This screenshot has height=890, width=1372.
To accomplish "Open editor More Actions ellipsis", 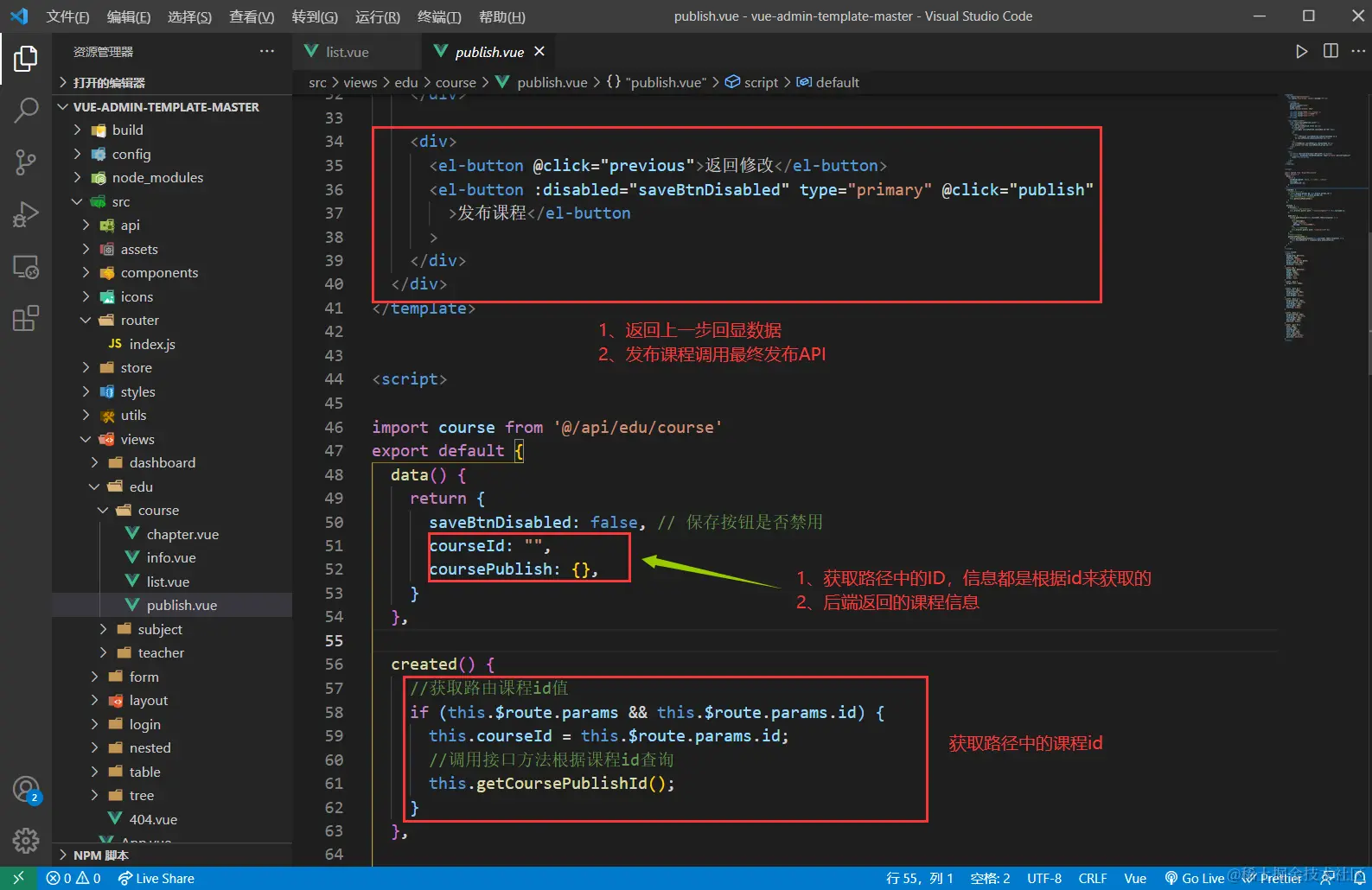I will pos(1358,52).
